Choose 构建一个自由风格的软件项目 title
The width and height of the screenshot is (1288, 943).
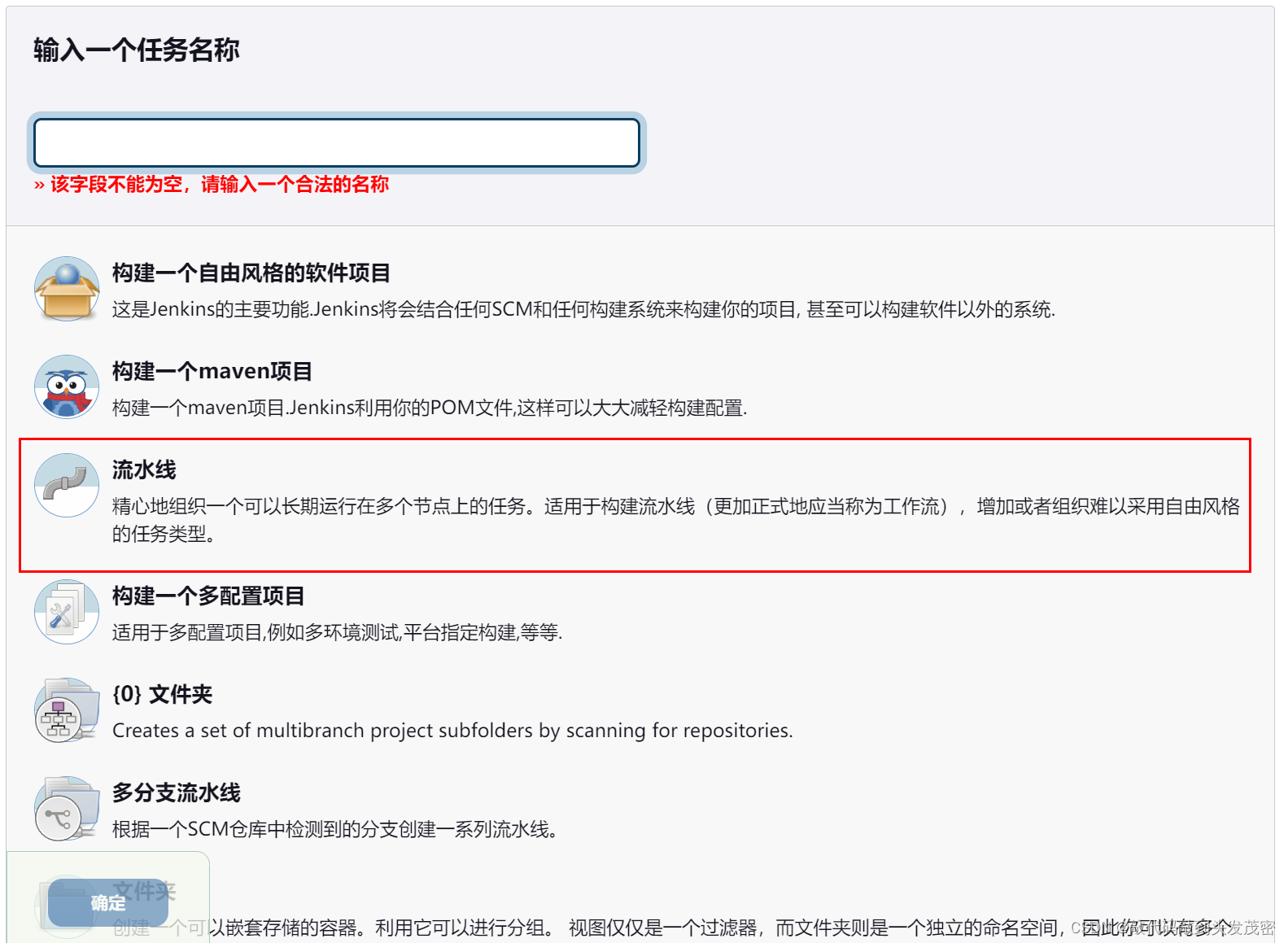point(251,273)
